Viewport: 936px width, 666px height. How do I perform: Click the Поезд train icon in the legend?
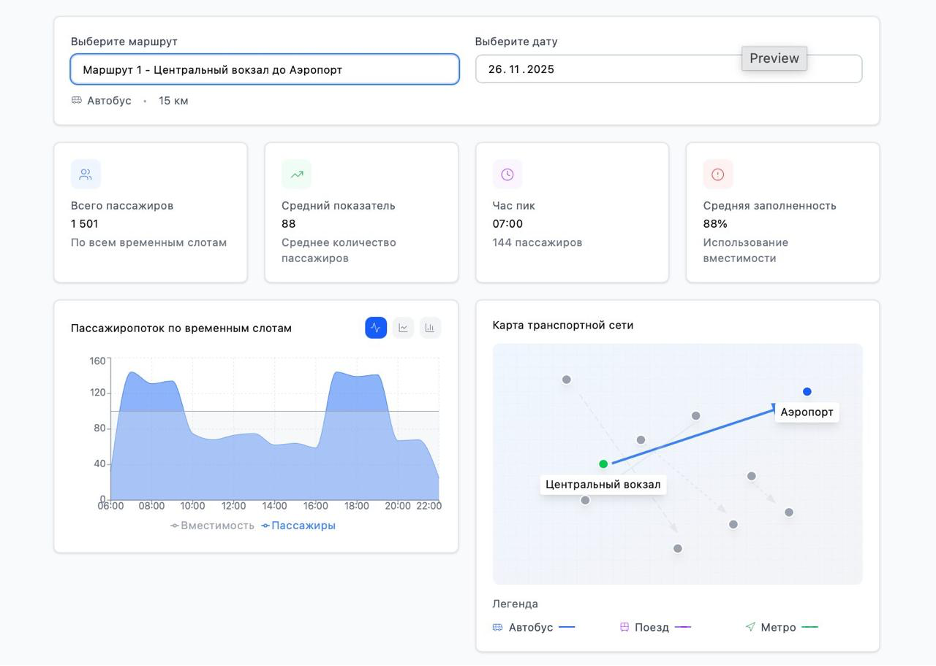[x=625, y=627]
